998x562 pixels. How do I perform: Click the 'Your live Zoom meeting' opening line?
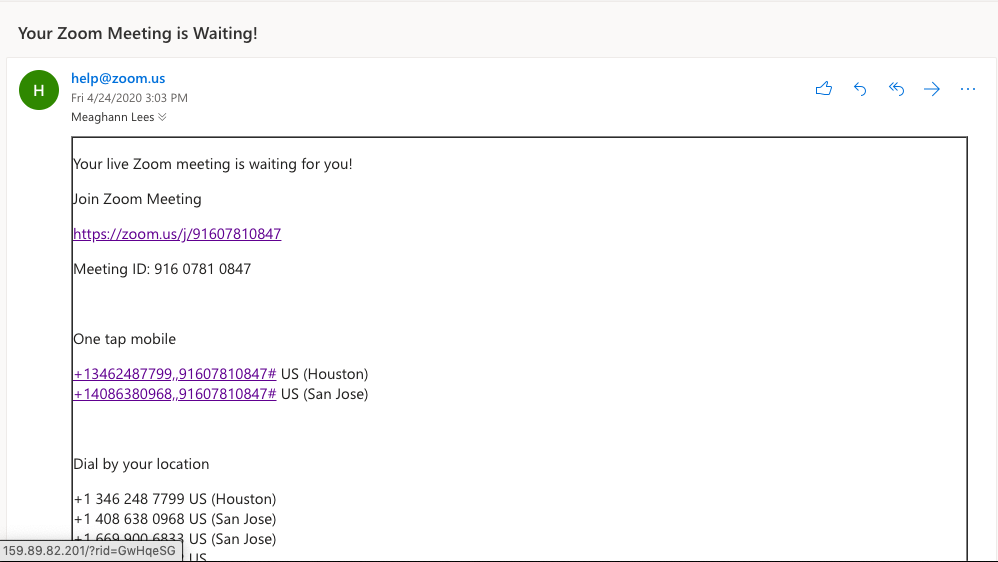click(x=212, y=164)
